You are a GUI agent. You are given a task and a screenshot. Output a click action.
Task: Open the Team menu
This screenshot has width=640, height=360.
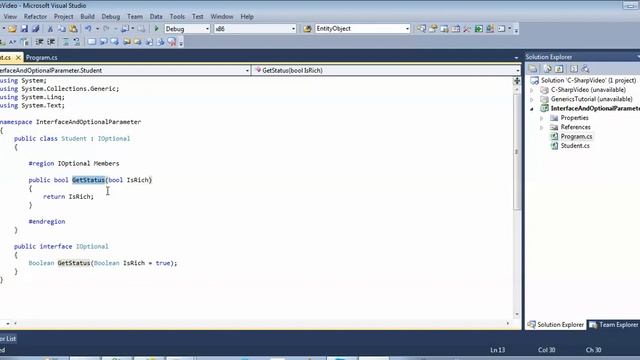point(135,17)
